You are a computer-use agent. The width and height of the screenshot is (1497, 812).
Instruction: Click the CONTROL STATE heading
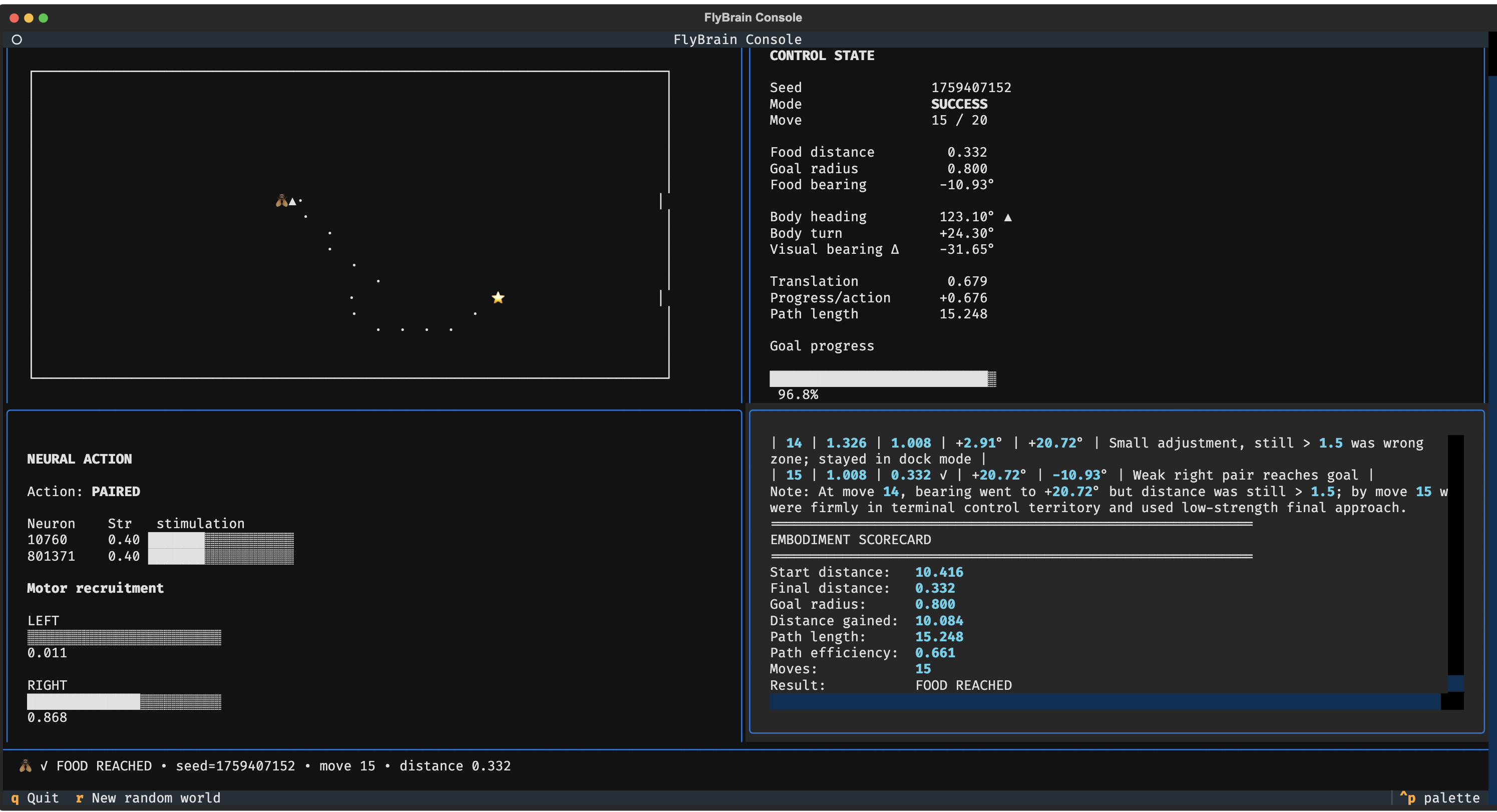tap(822, 55)
